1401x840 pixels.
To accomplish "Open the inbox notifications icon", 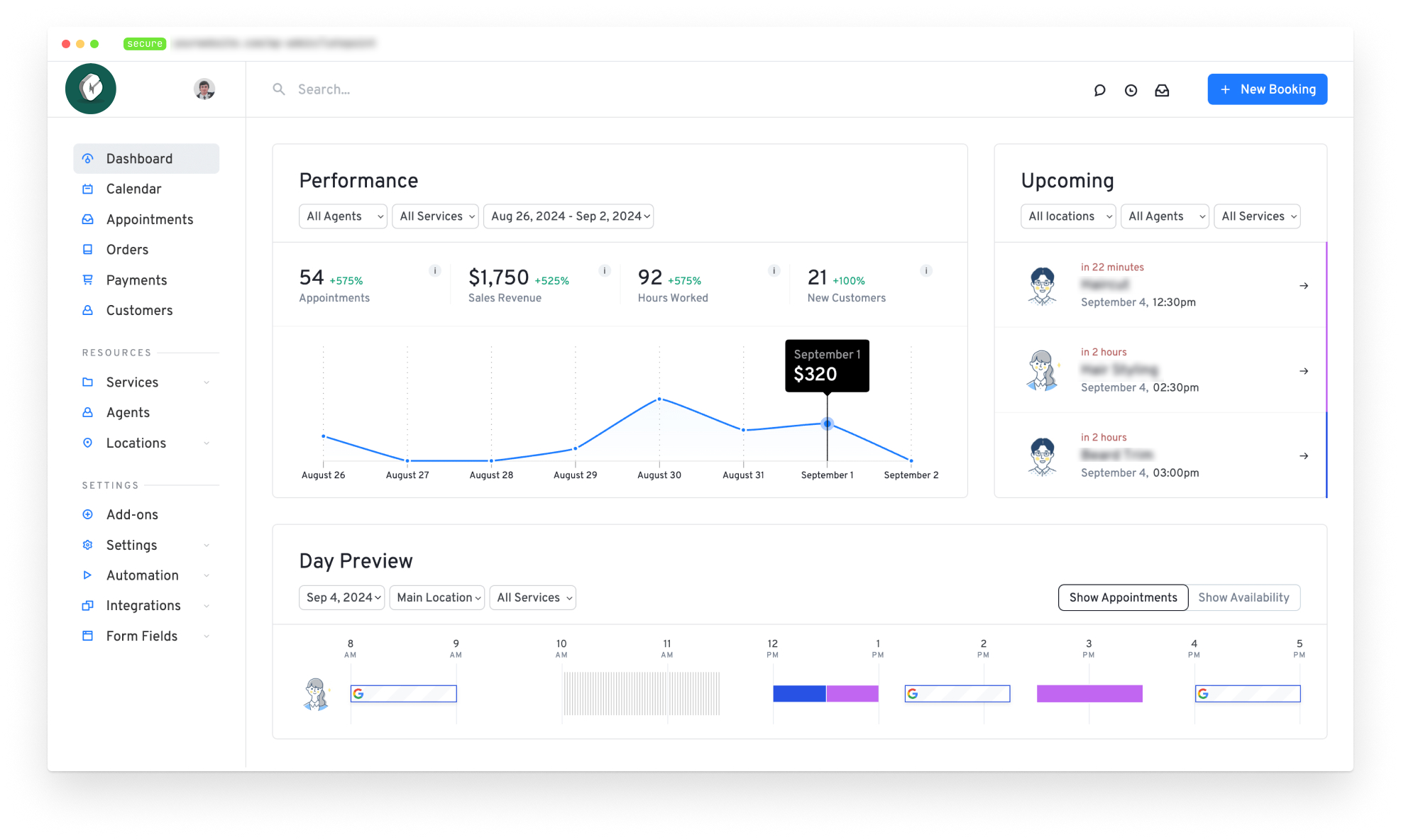I will [x=1162, y=90].
